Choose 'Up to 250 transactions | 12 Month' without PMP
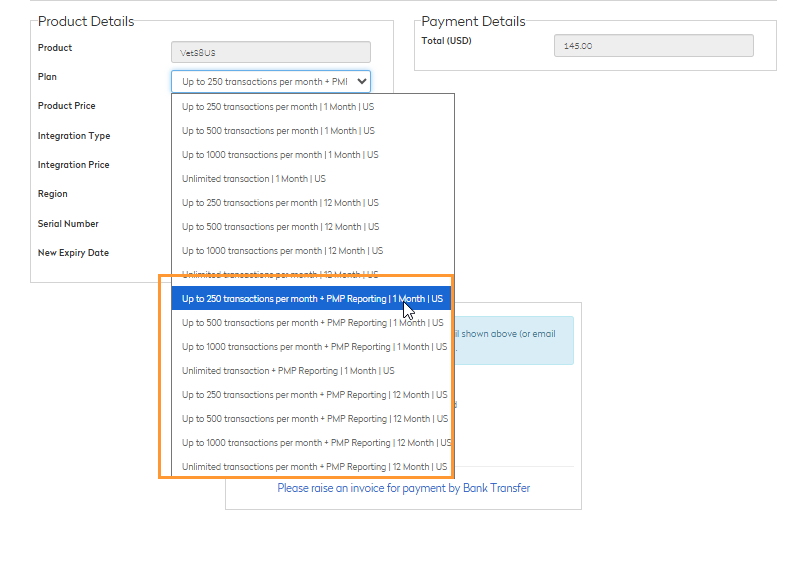 280,203
